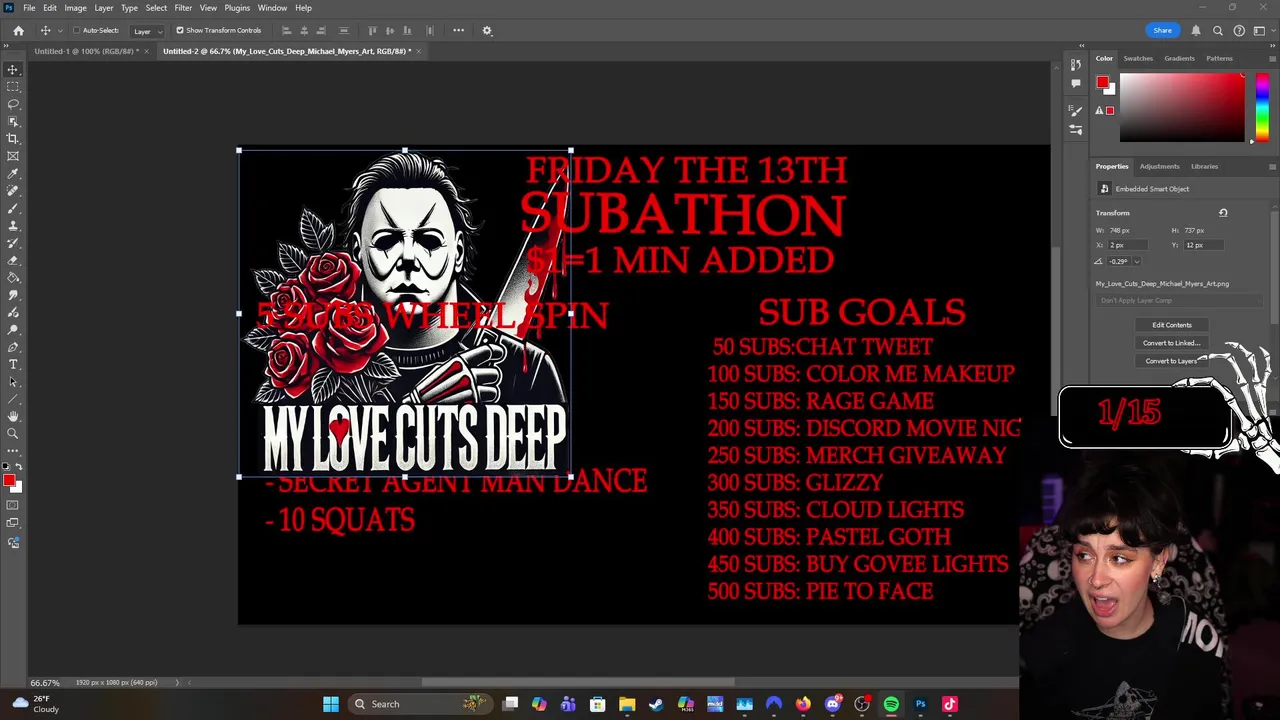The image size is (1280, 720).
Task: Open the workspace switcher dropdown
Action: [x=1261, y=30]
